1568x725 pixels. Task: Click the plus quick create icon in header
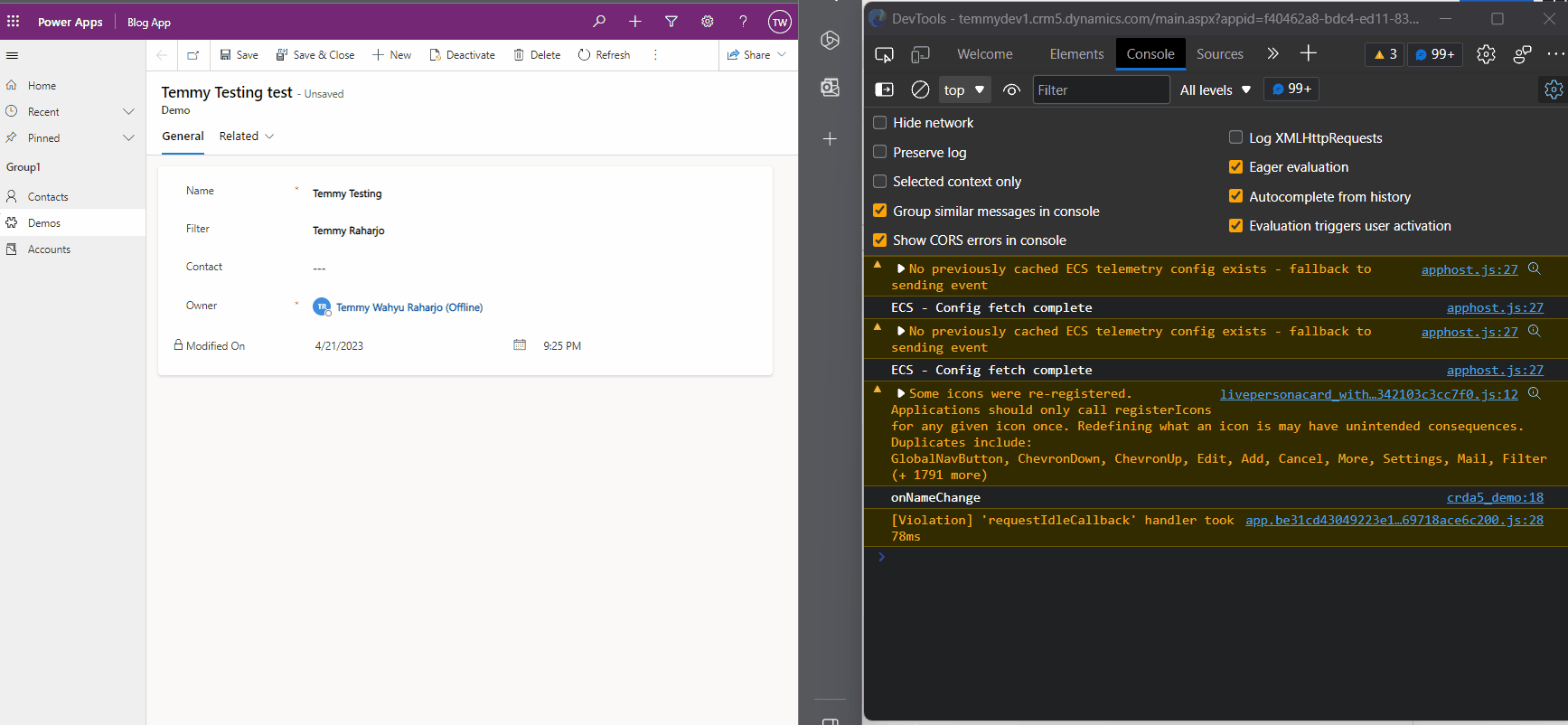[x=635, y=22]
